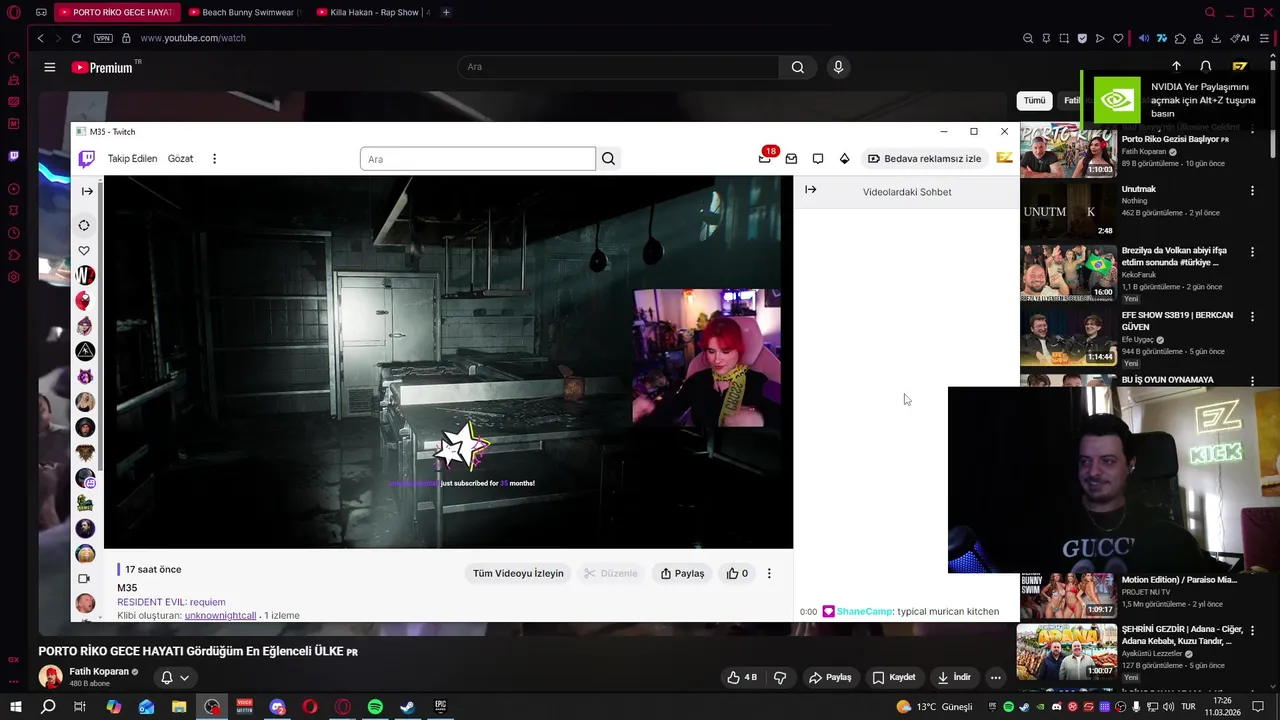Click the heart bookmark icon in address bar
Viewport: 1280px width, 720px height.
click(1118, 38)
